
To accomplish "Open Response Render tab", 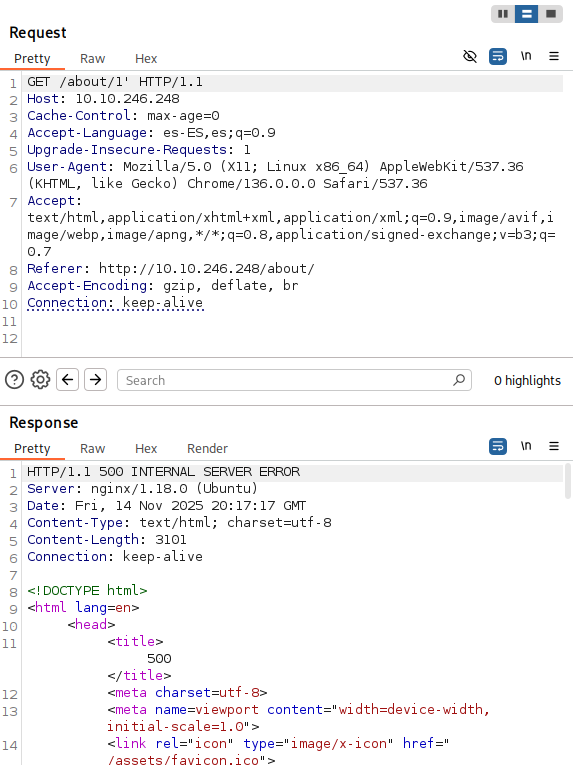I will (207, 448).
